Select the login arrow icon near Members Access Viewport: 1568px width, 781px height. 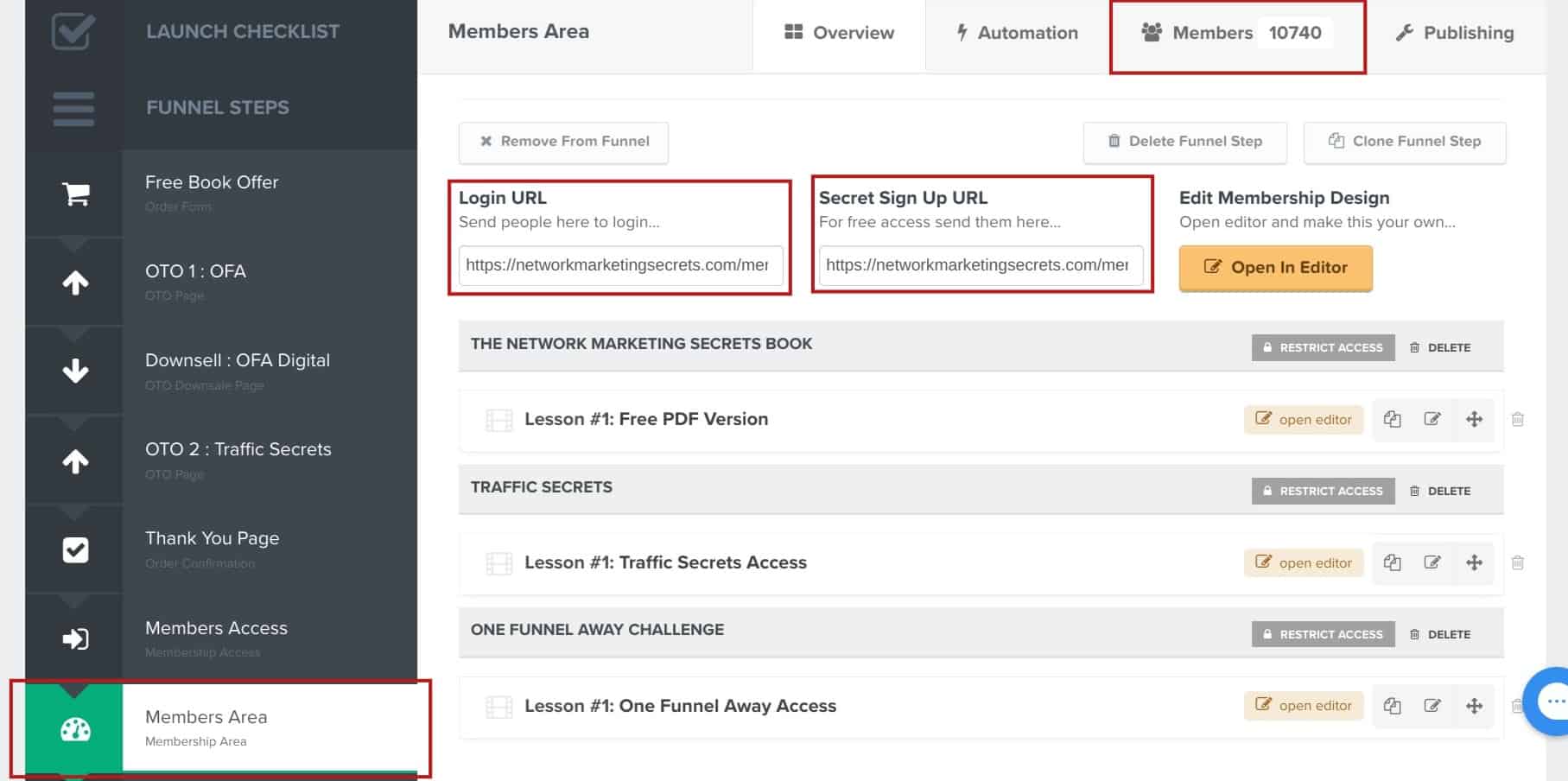pyautogui.click(x=75, y=639)
